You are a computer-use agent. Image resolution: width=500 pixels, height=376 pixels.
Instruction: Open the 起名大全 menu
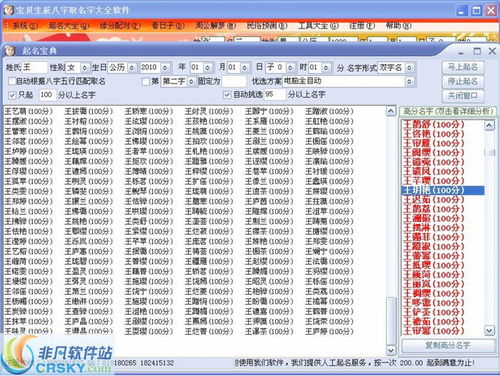tap(69, 26)
